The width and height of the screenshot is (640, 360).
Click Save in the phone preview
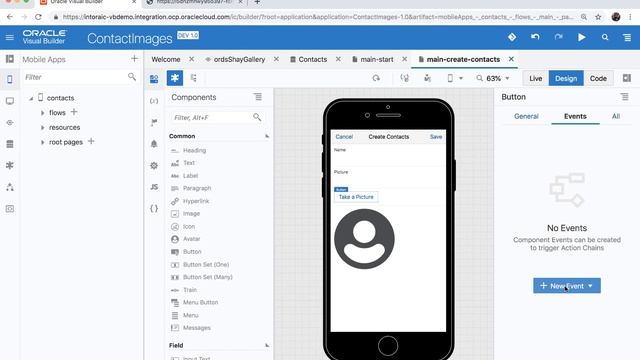coord(436,137)
